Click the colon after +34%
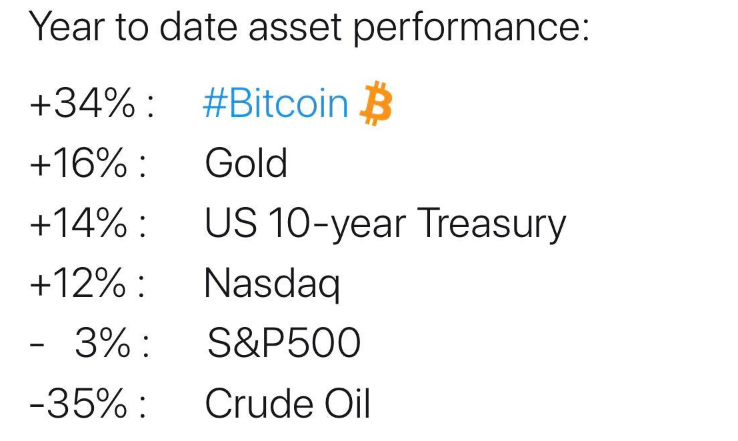Viewport: 738px width, 441px height. [x=150, y=107]
